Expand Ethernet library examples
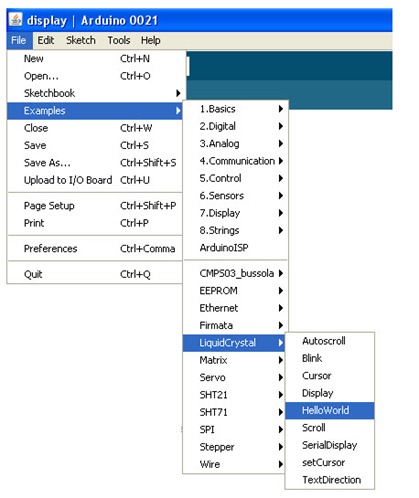This screenshot has height=498, width=419. pyautogui.click(x=235, y=308)
